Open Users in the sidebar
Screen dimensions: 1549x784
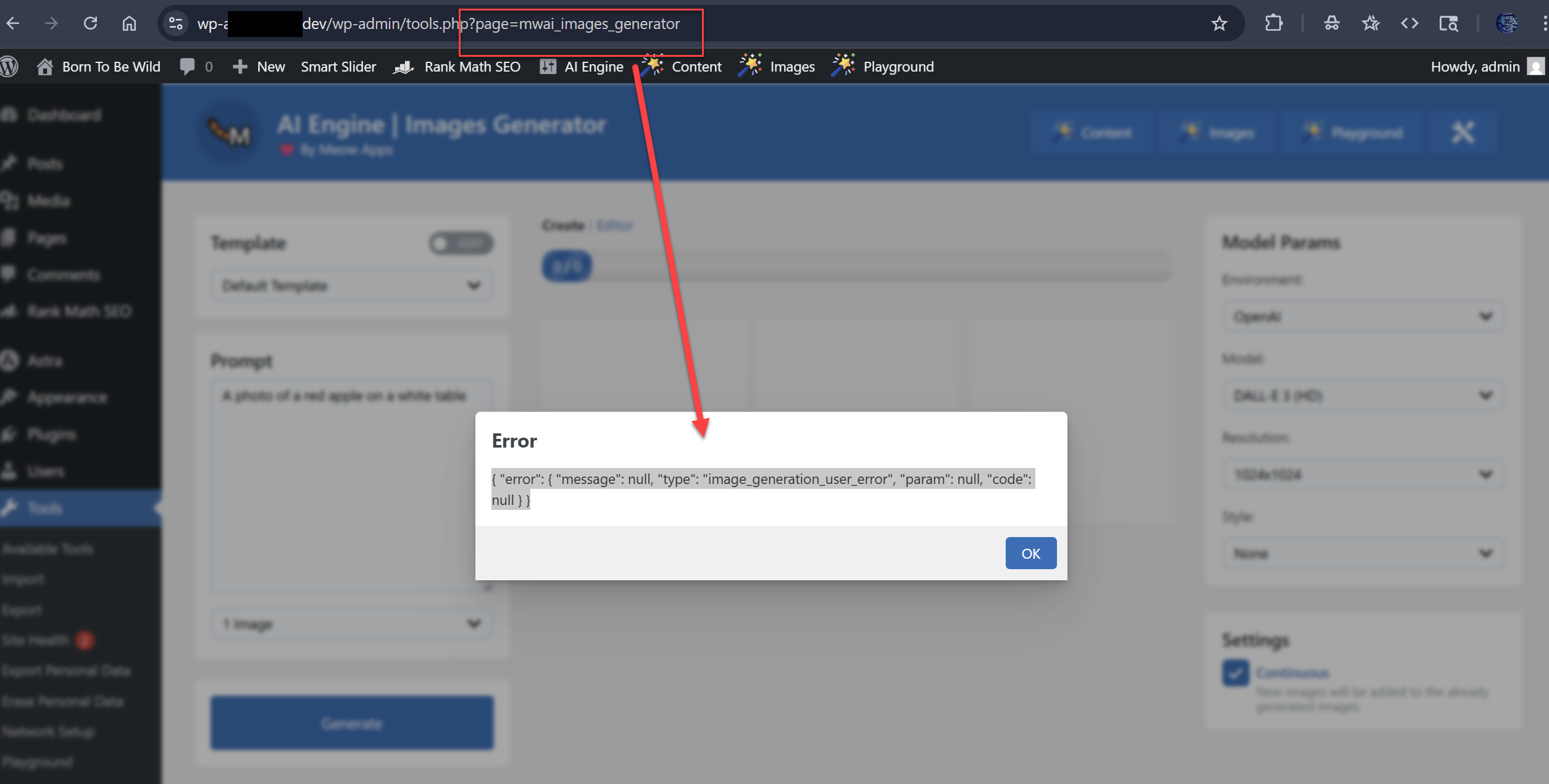click(x=46, y=471)
